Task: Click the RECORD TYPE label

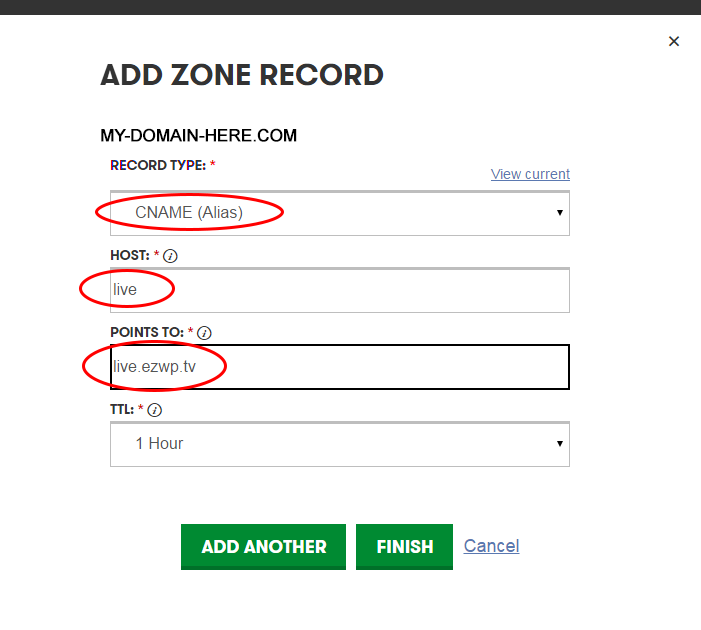Action: [158, 165]
